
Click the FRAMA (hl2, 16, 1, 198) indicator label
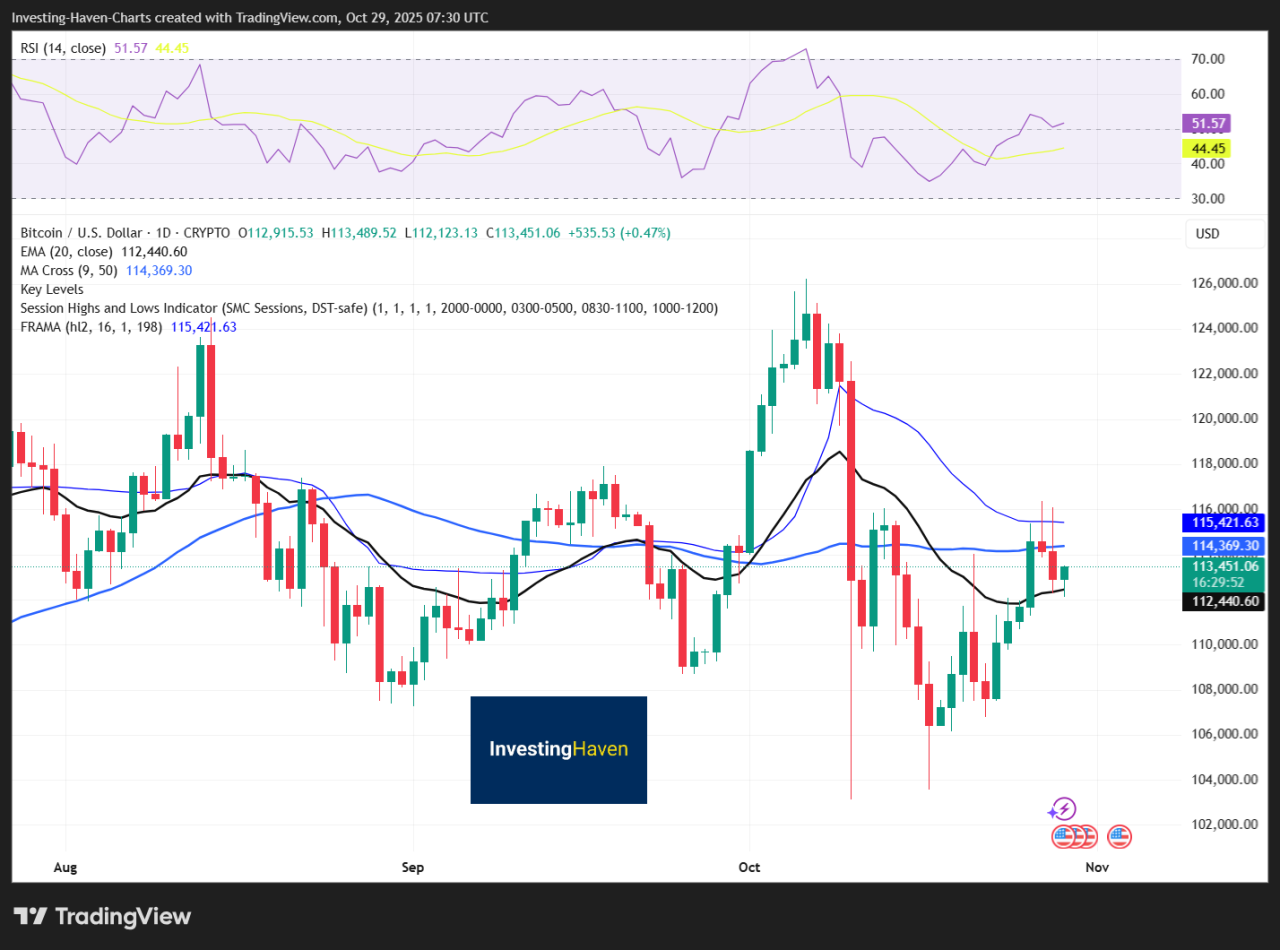point(87,326)
